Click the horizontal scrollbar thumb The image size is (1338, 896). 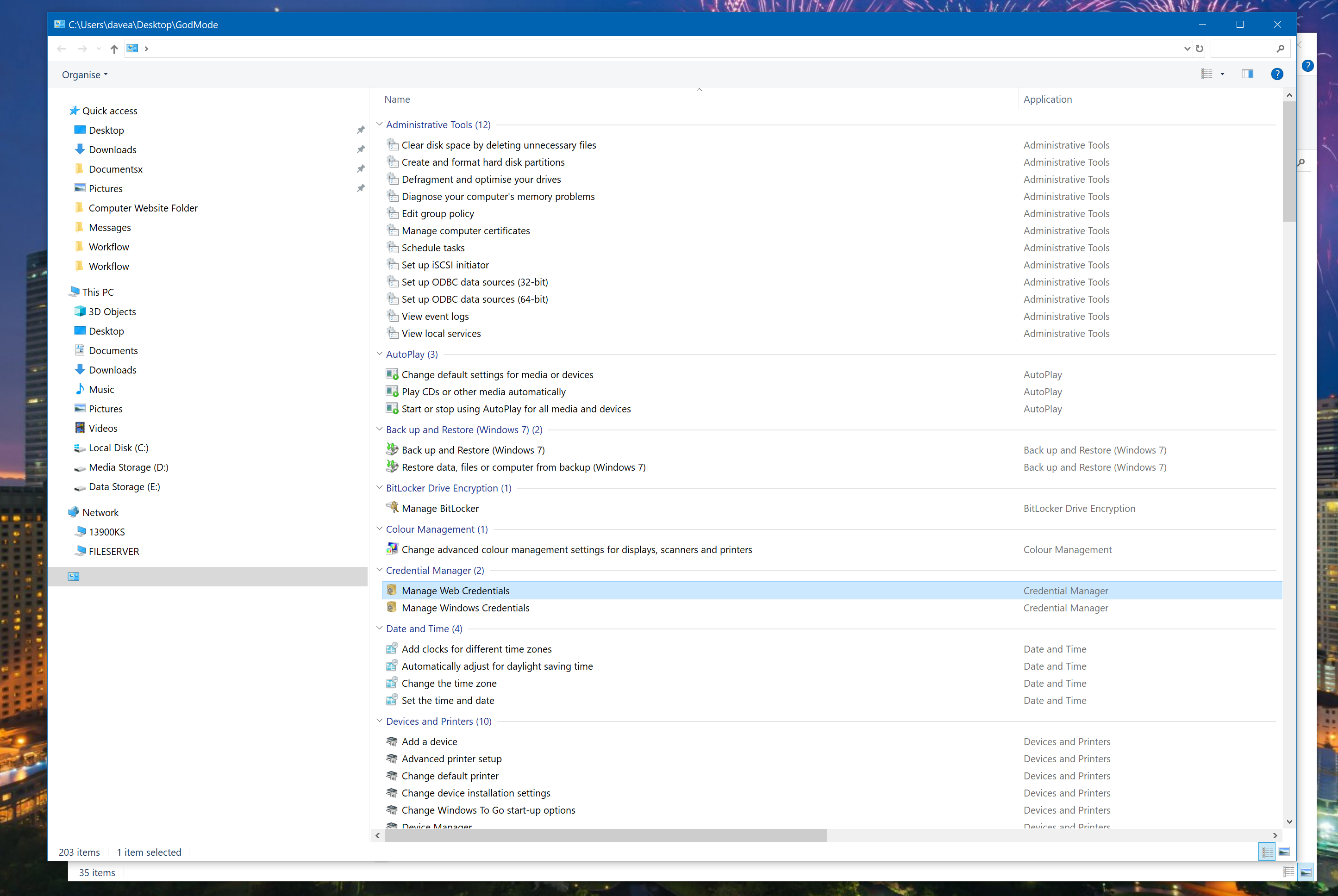click(606, 835)
